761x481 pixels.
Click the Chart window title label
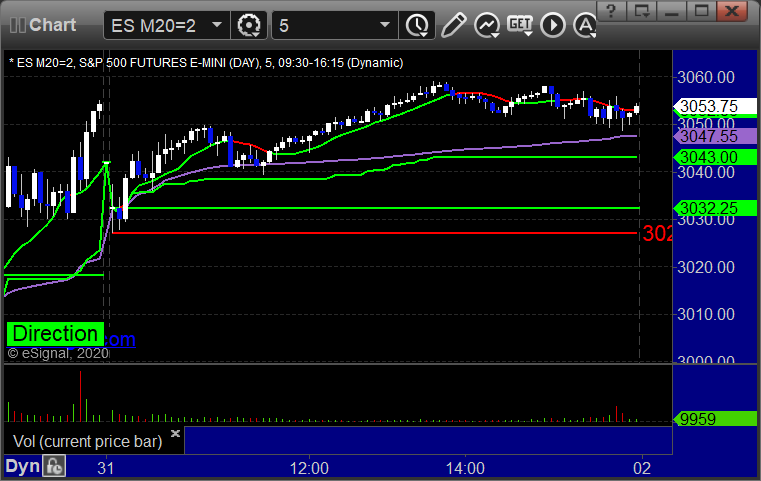point(52,25)
